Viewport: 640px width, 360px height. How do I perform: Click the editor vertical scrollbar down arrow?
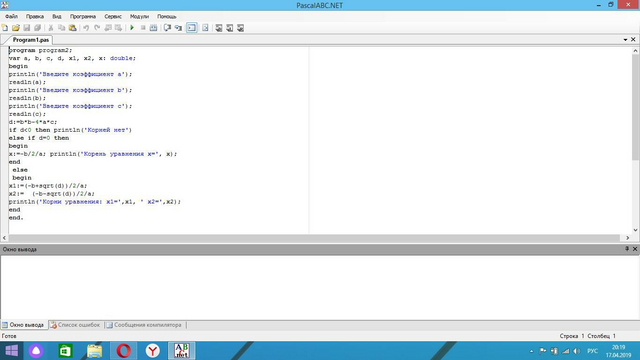635,230
